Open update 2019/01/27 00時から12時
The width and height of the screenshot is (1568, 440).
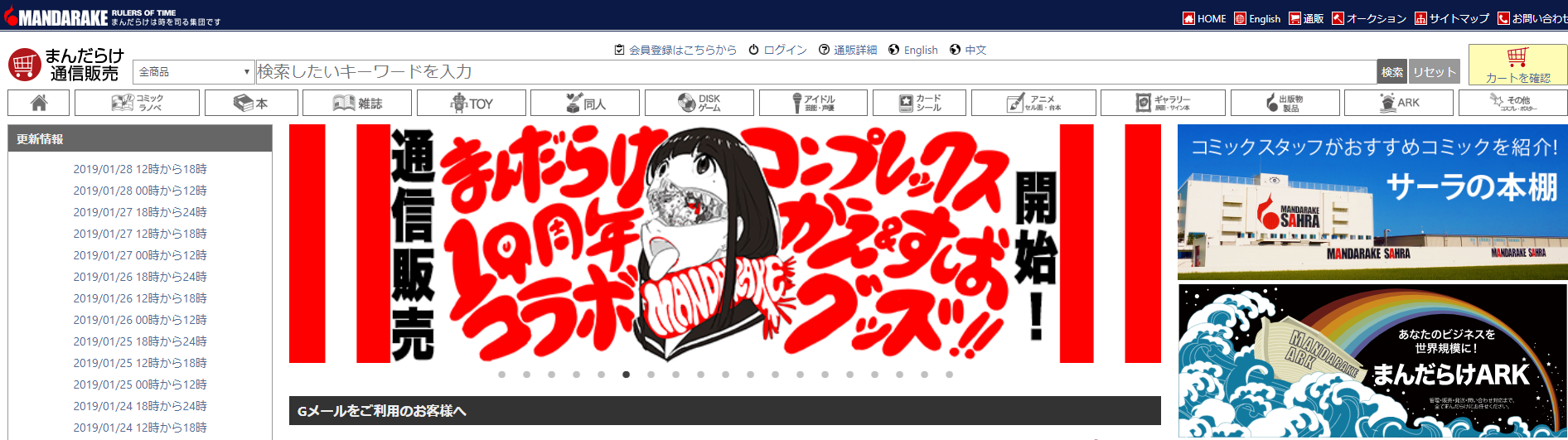[x=140, y=255]
